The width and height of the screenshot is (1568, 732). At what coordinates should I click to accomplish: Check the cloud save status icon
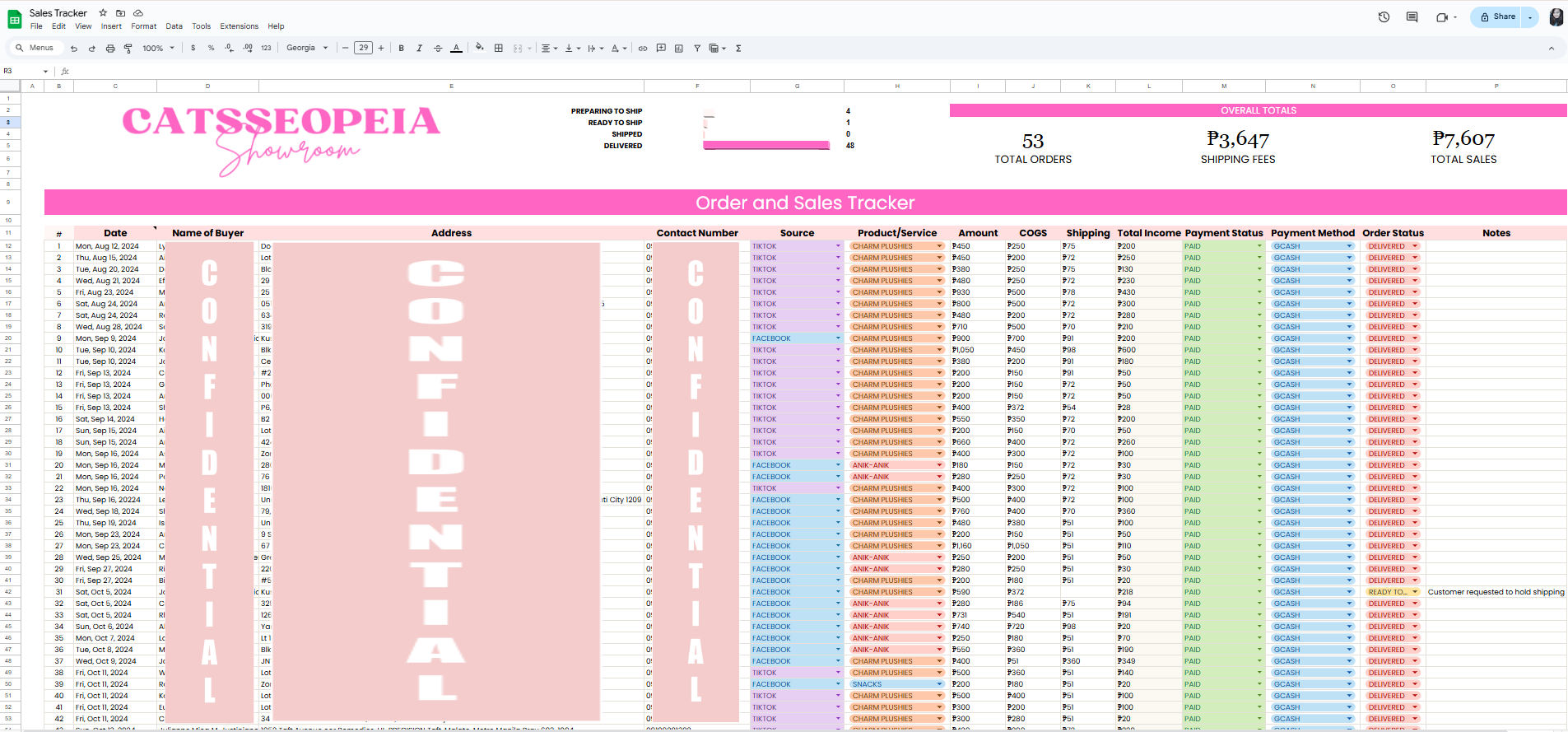pos(138,13)
